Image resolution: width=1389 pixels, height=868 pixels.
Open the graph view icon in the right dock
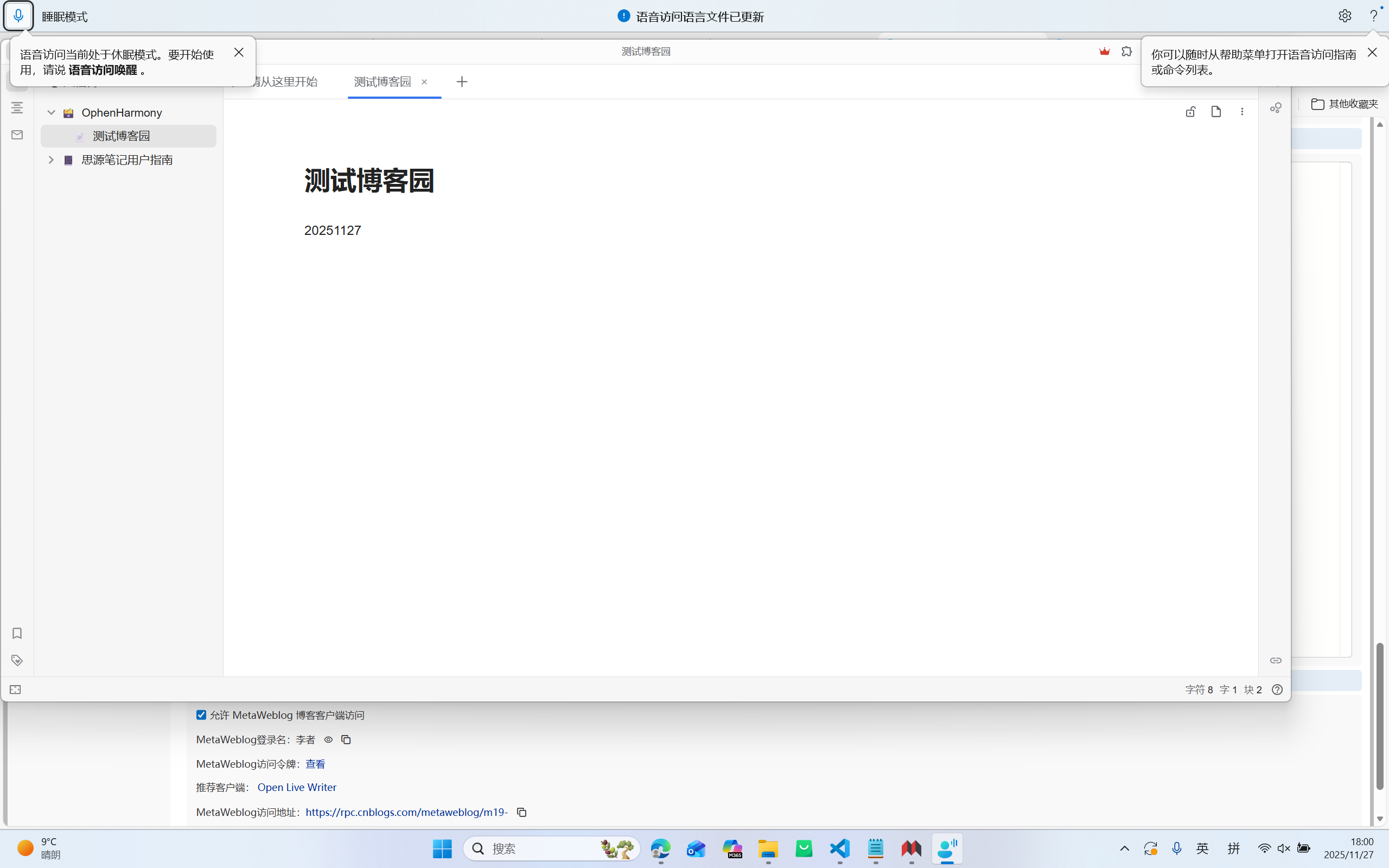(x=1276, y=108)
